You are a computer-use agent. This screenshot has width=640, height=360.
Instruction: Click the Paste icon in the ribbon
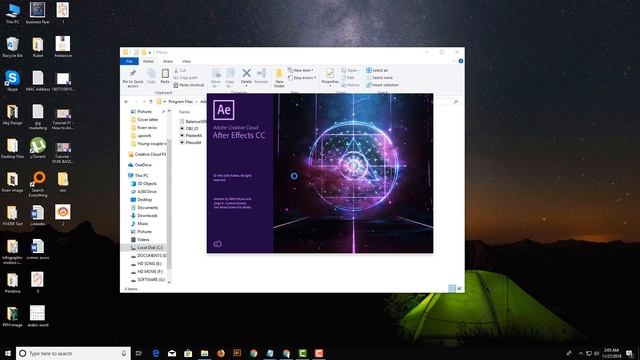point(165,73)
